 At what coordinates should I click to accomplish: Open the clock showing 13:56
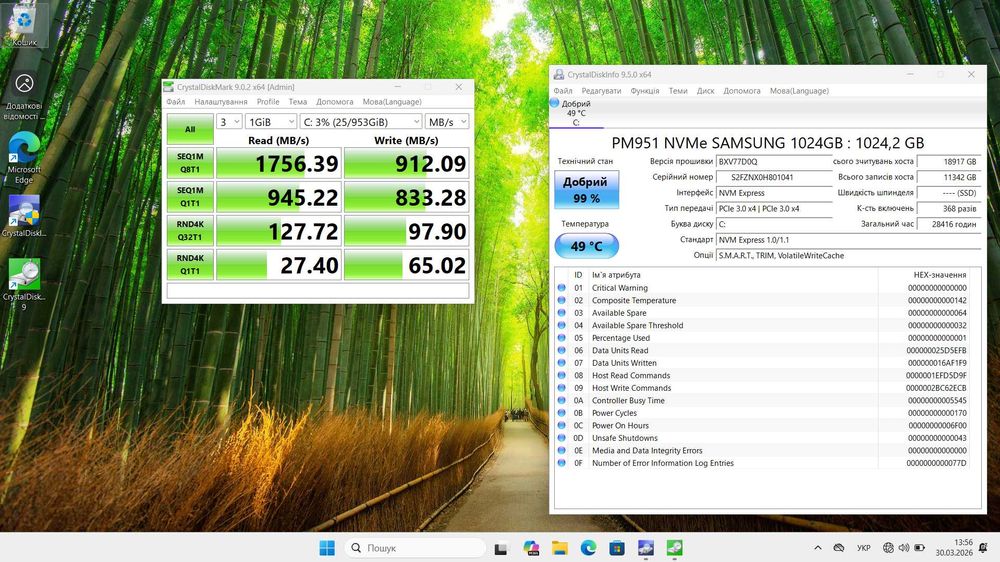[954, 548]
